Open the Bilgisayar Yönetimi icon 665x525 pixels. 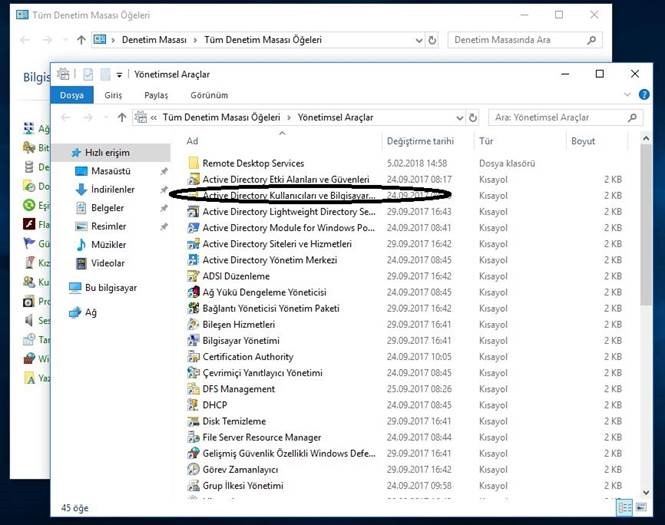(x=193, y=341)
